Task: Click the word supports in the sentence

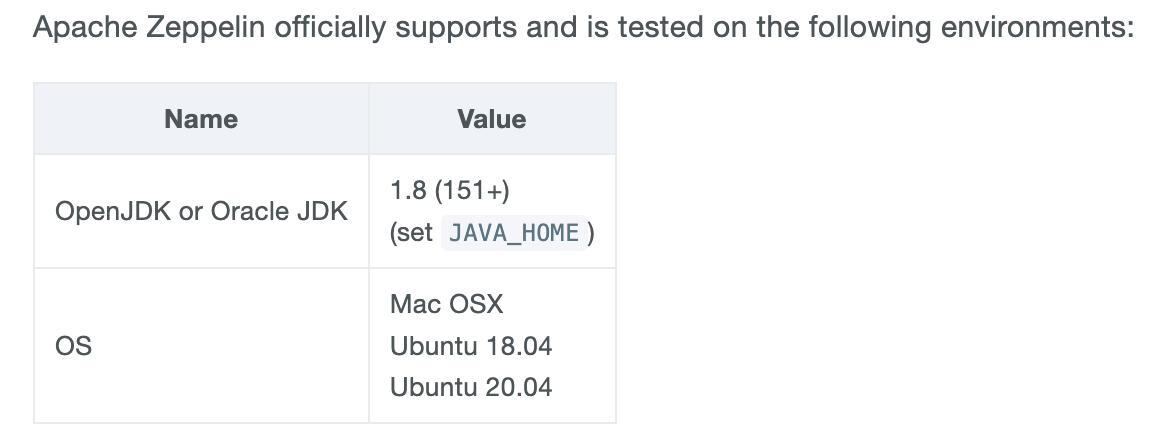Action: (x=456, y=28)
